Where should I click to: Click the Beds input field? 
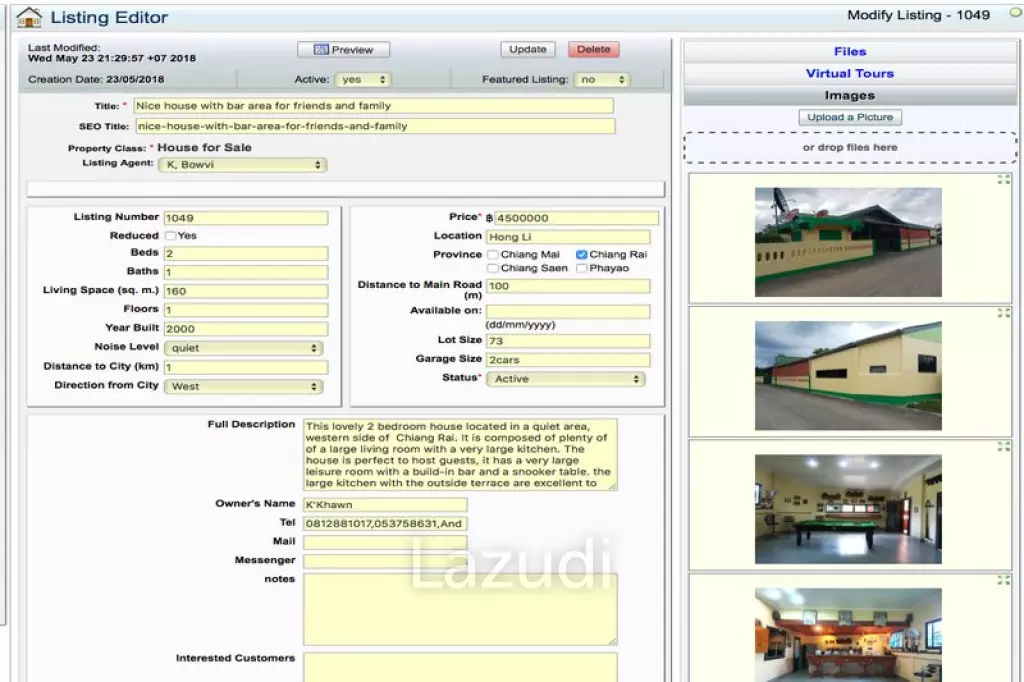tap(246, 253)
